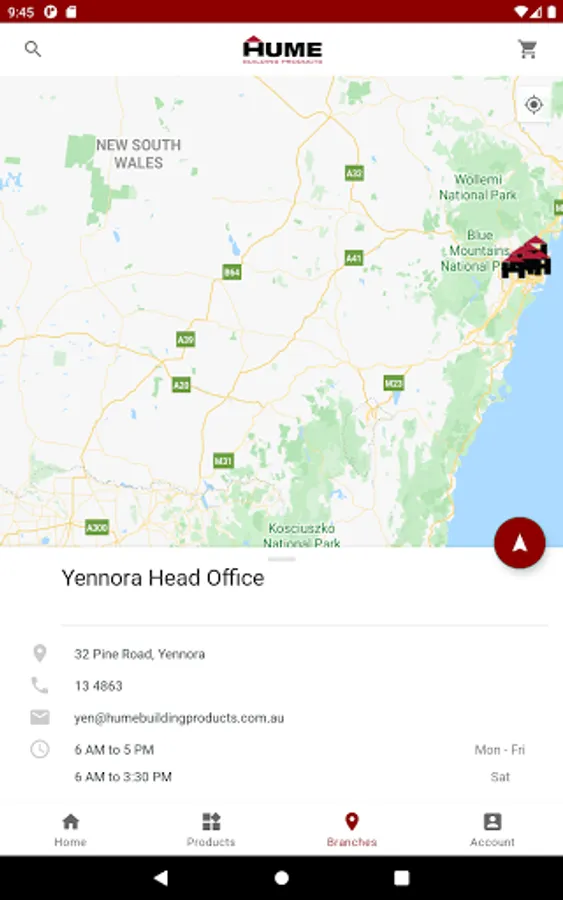This screenshot has height=900, width=563.
Task: Call the number 13 4863
Action: (98, 686)
